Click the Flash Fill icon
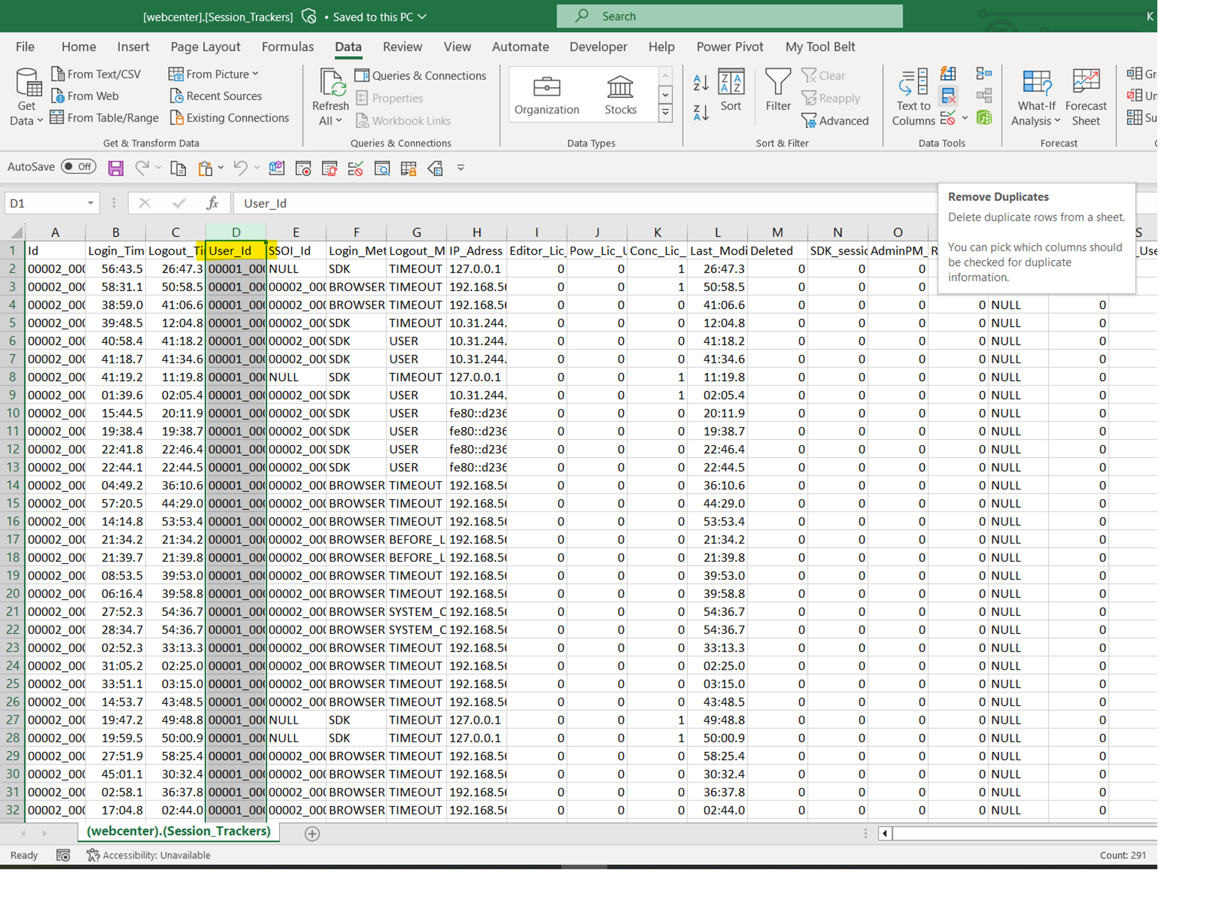The width and height of the screenshot is (1228, 900). [x=948, y=74]
